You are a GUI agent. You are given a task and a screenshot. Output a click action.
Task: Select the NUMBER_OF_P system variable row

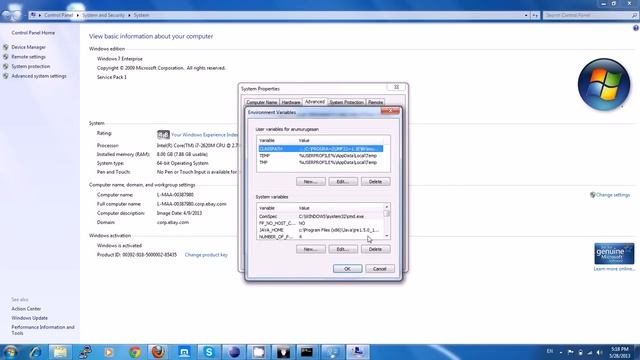click(320, 237)
